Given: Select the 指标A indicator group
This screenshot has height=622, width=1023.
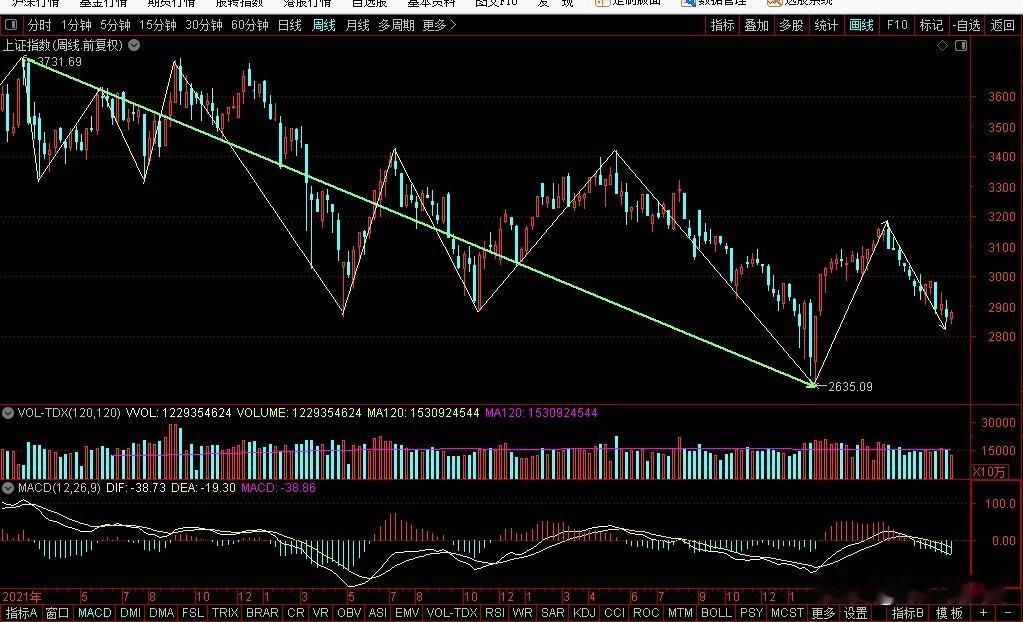Looking at the screenshot, I should tap(21, 613).
